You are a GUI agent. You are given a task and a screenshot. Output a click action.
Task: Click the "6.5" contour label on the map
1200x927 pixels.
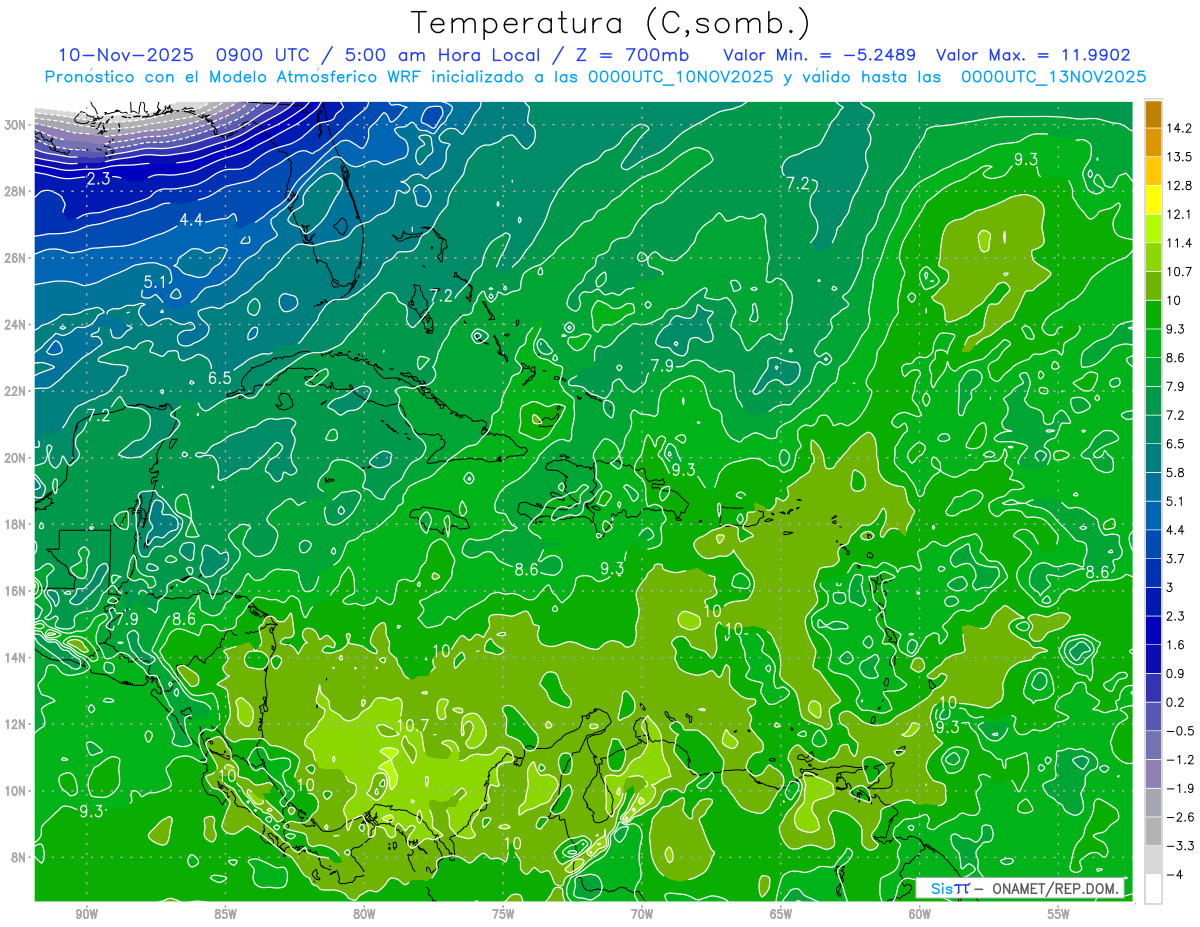tap(220, 378)
